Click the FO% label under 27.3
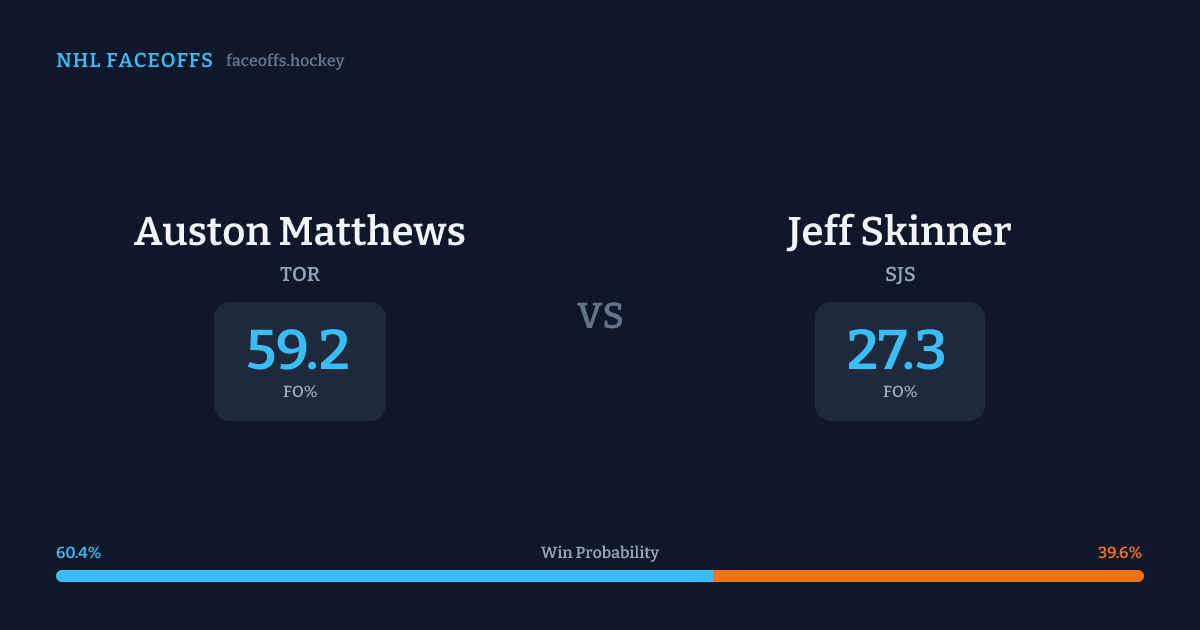 coord(900,392)
